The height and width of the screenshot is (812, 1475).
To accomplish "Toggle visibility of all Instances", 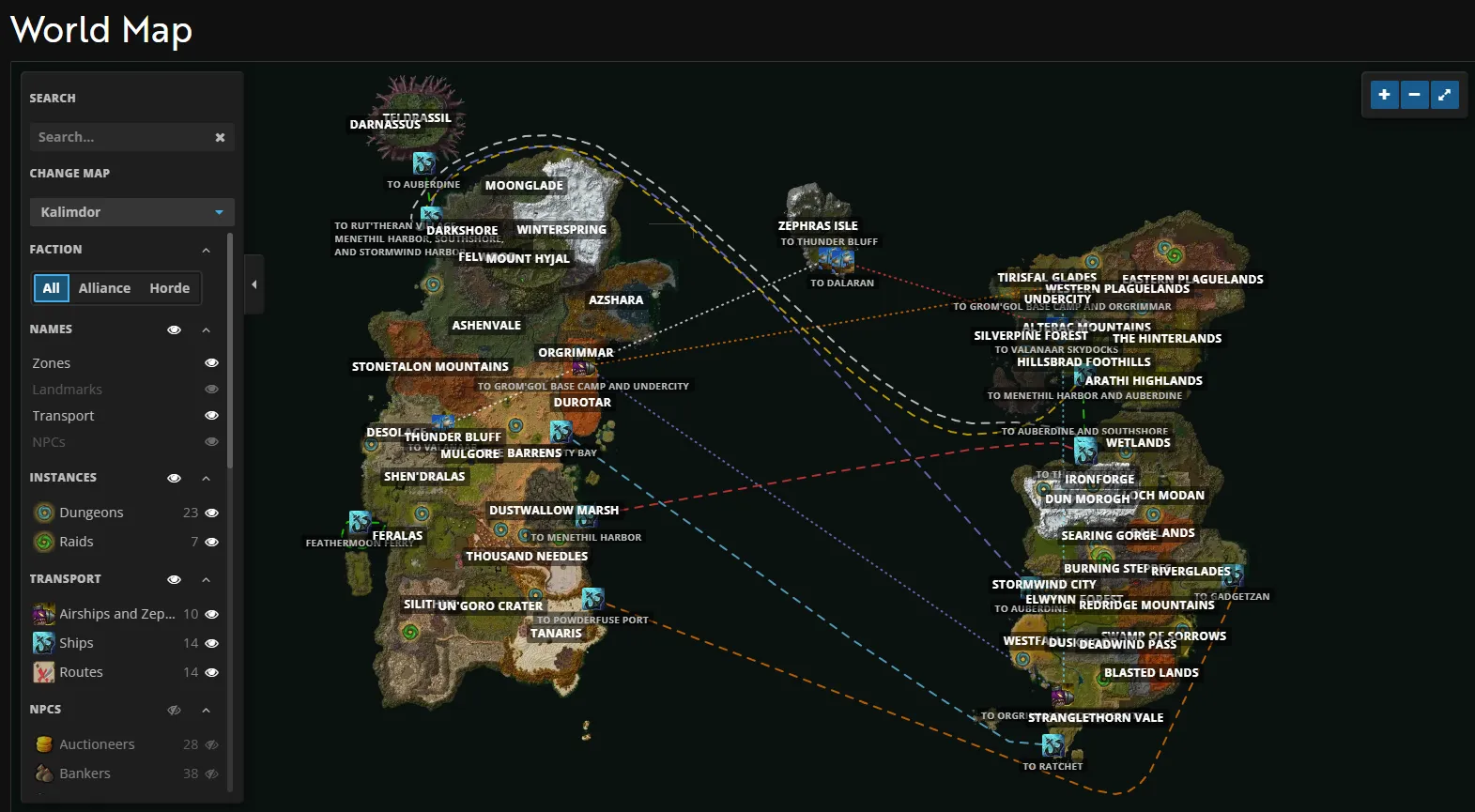I will point(174,478).
